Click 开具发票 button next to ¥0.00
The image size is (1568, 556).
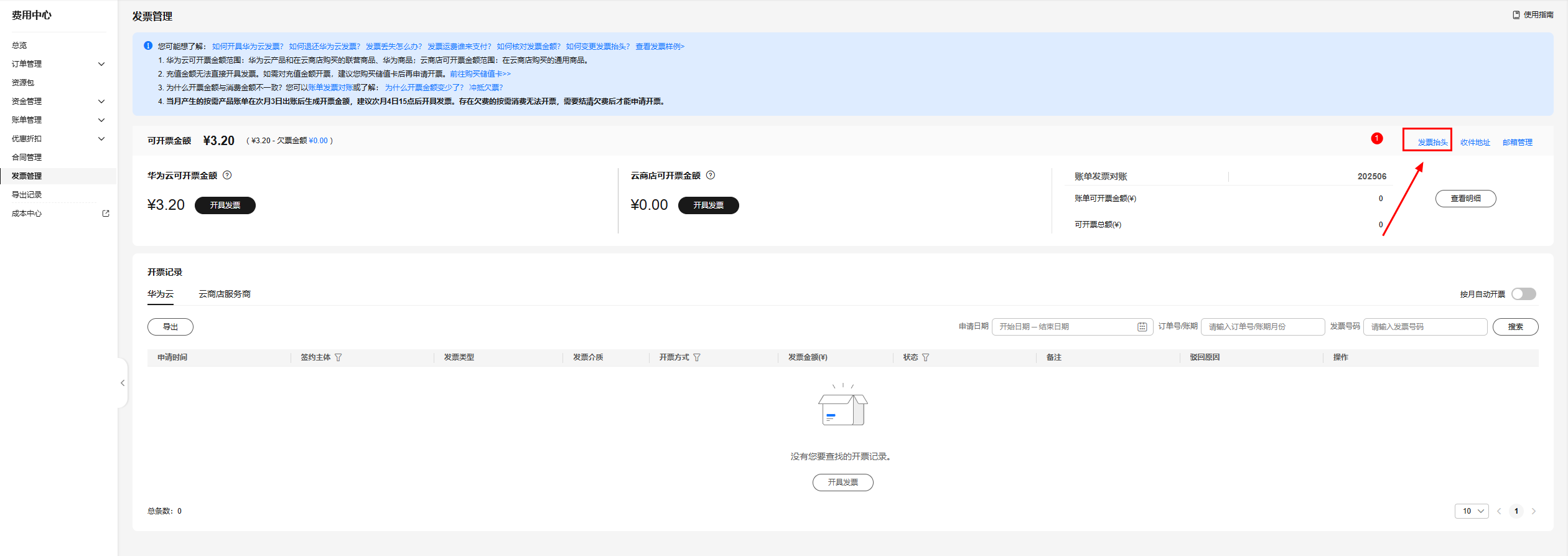[x=709, y=205]
